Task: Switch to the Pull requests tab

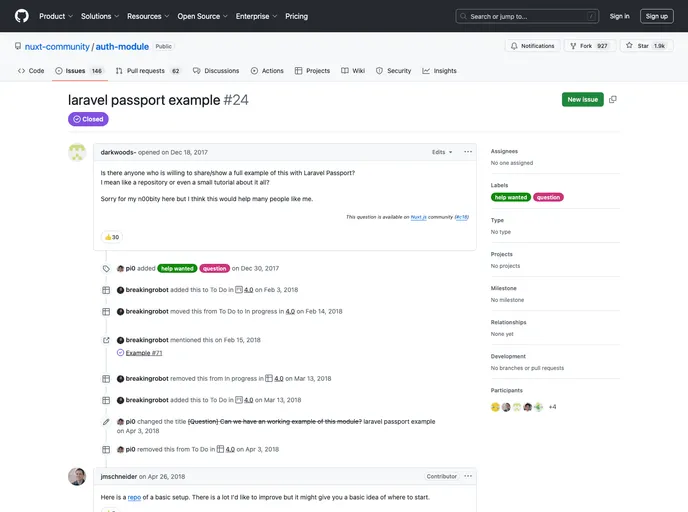Action: [148, 71]
